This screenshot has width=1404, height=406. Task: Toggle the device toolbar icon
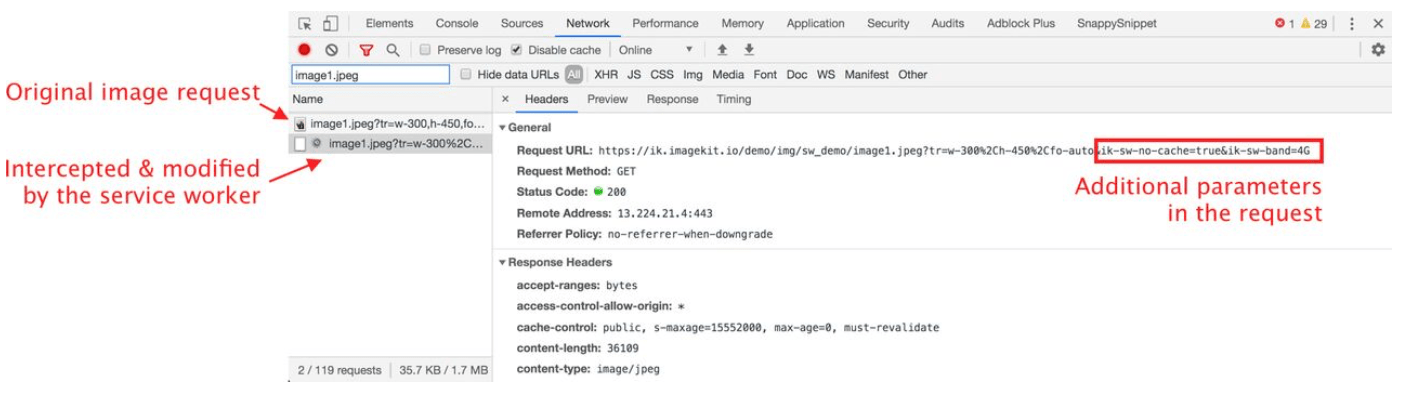(330, 24)
